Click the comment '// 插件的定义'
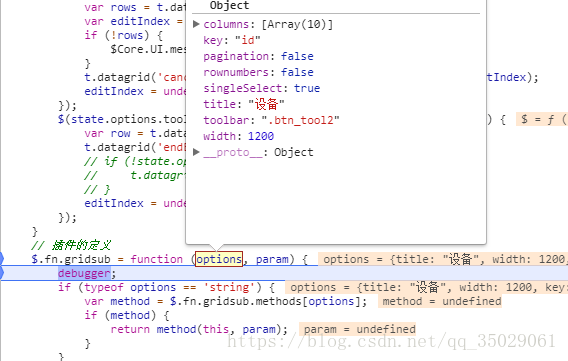568x361 pixels. (71, 245)
